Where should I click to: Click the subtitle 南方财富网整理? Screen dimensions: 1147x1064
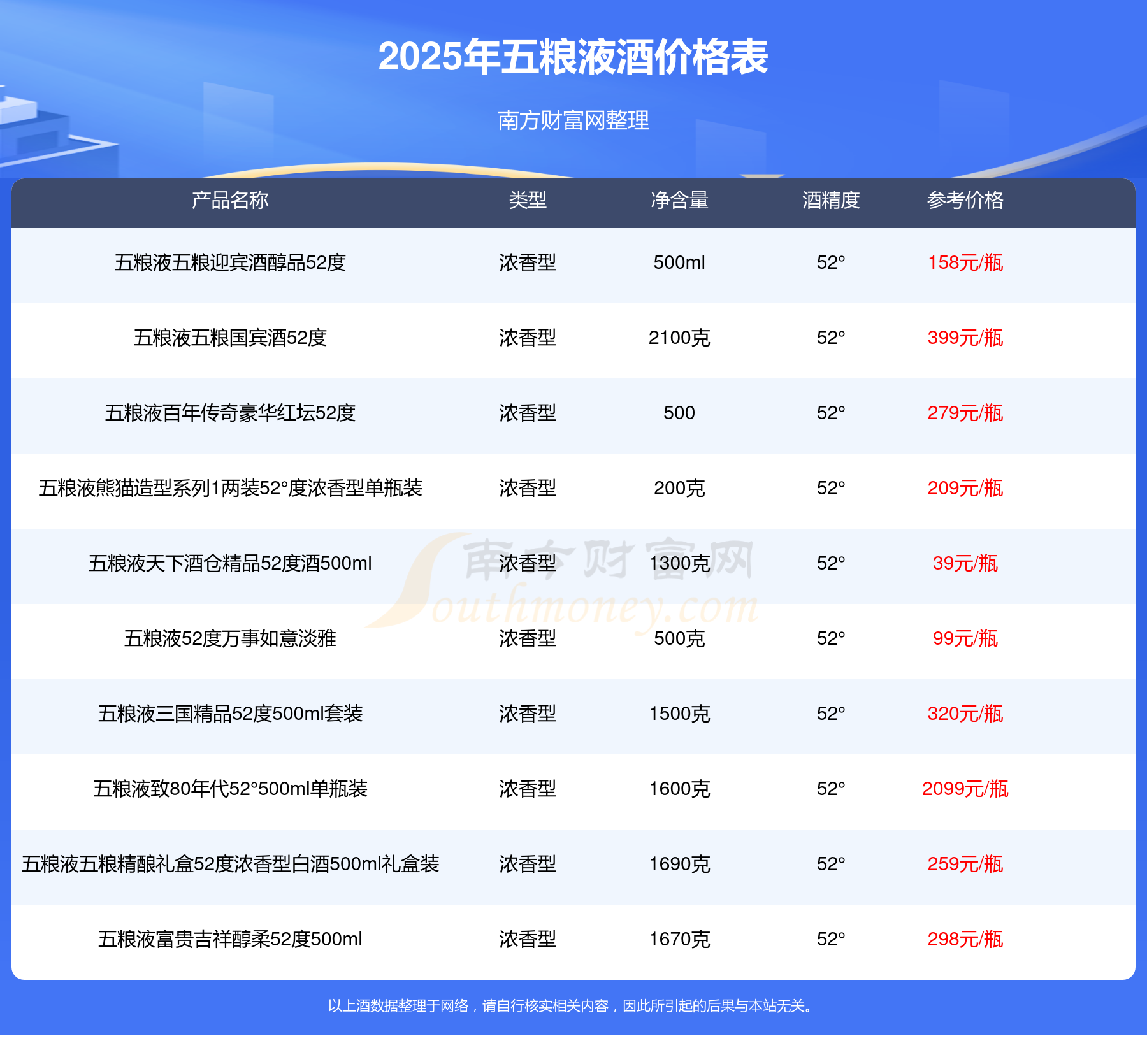tap(573, 120)
